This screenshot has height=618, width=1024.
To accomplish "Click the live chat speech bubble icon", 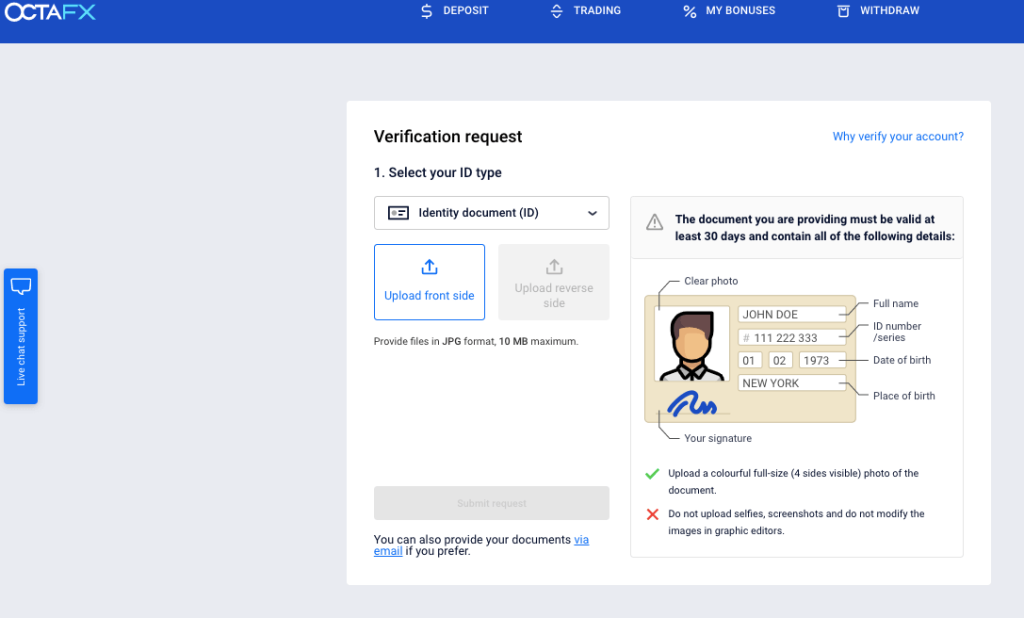I will 21,287.
